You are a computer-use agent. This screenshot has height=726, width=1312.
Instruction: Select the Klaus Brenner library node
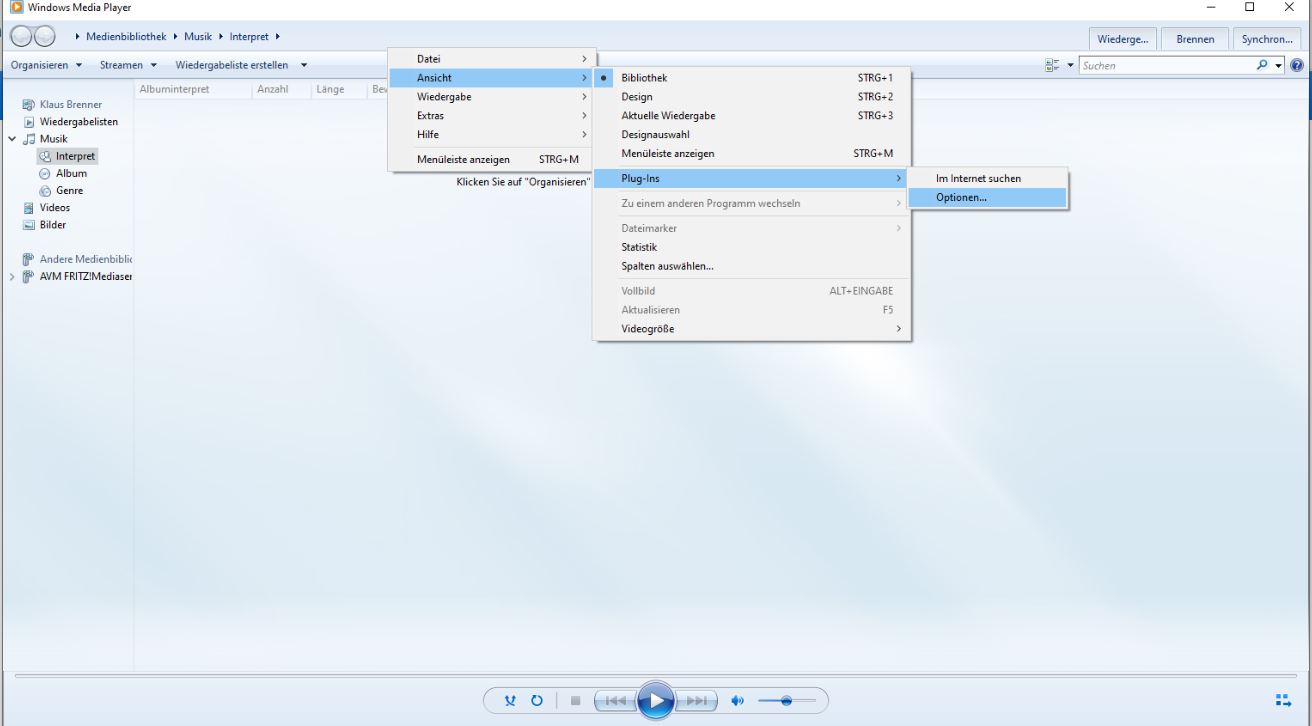tap(62, 105)
